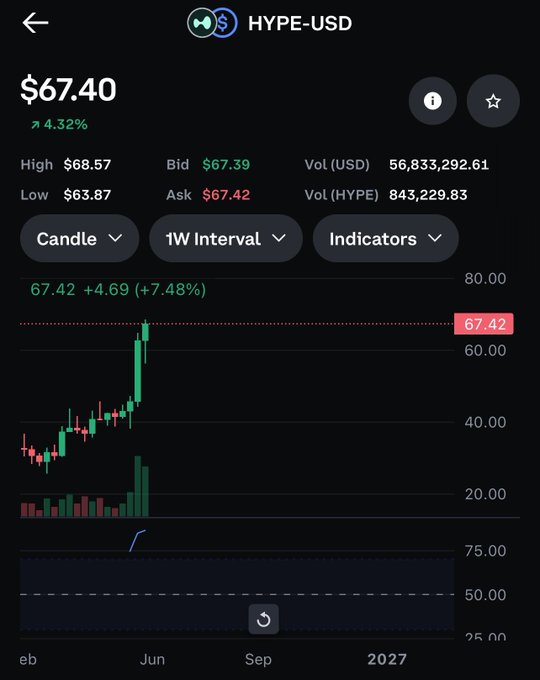
Task: Tap the candle summary 67.42 +4.69 (+7.48%)
Action: coord(118,290)
